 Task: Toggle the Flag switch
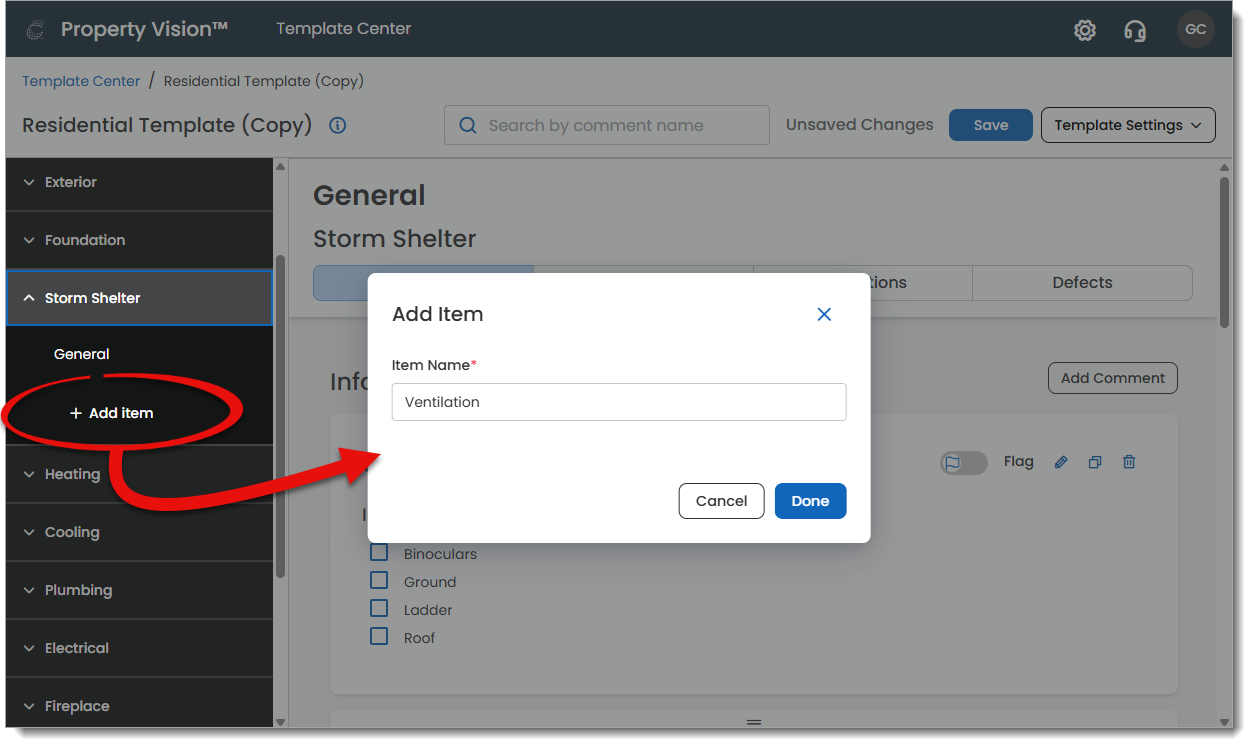coord(963,462)
